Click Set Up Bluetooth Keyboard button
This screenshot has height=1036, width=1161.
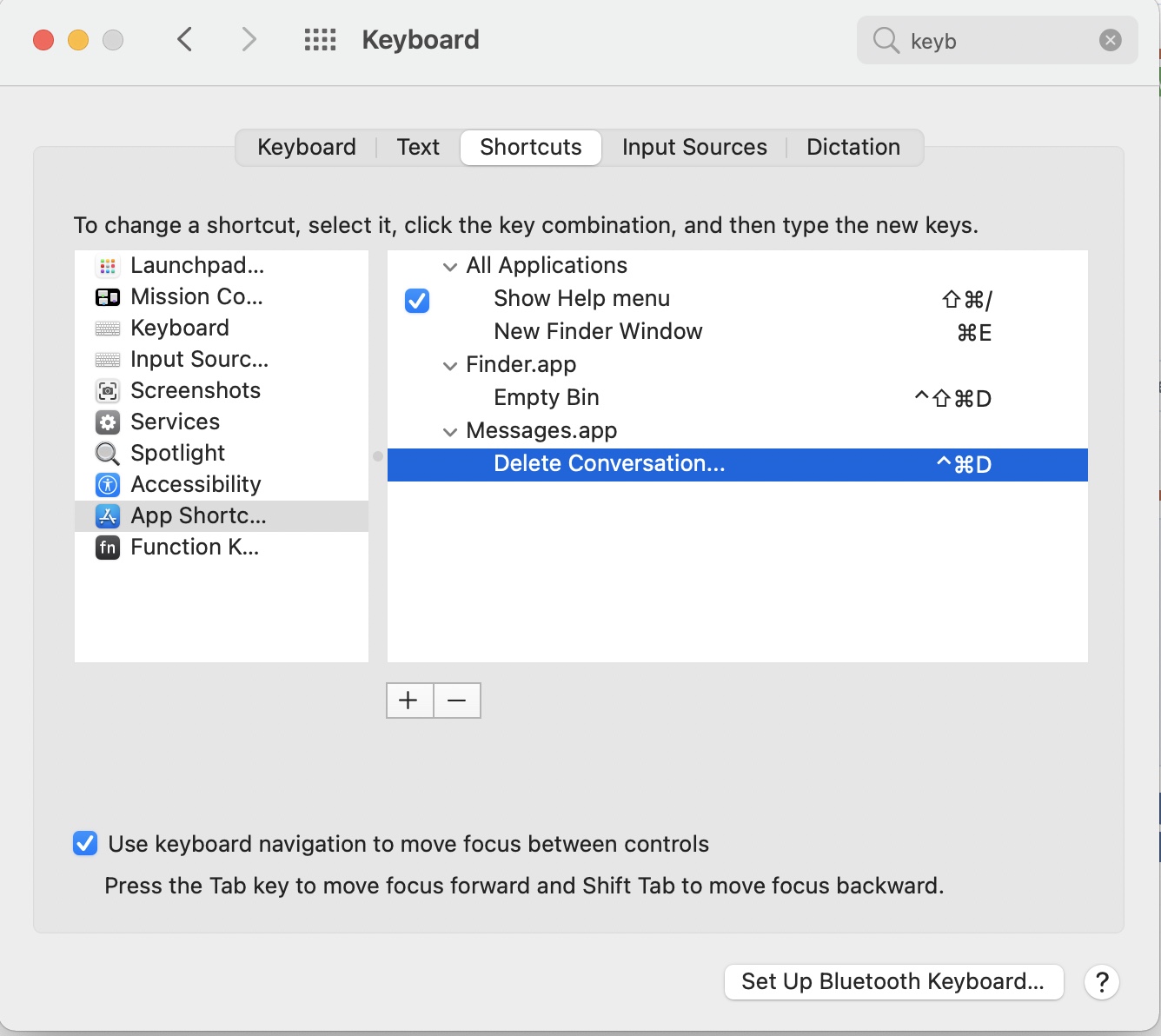pyautogui.click(x=892, y=982)
